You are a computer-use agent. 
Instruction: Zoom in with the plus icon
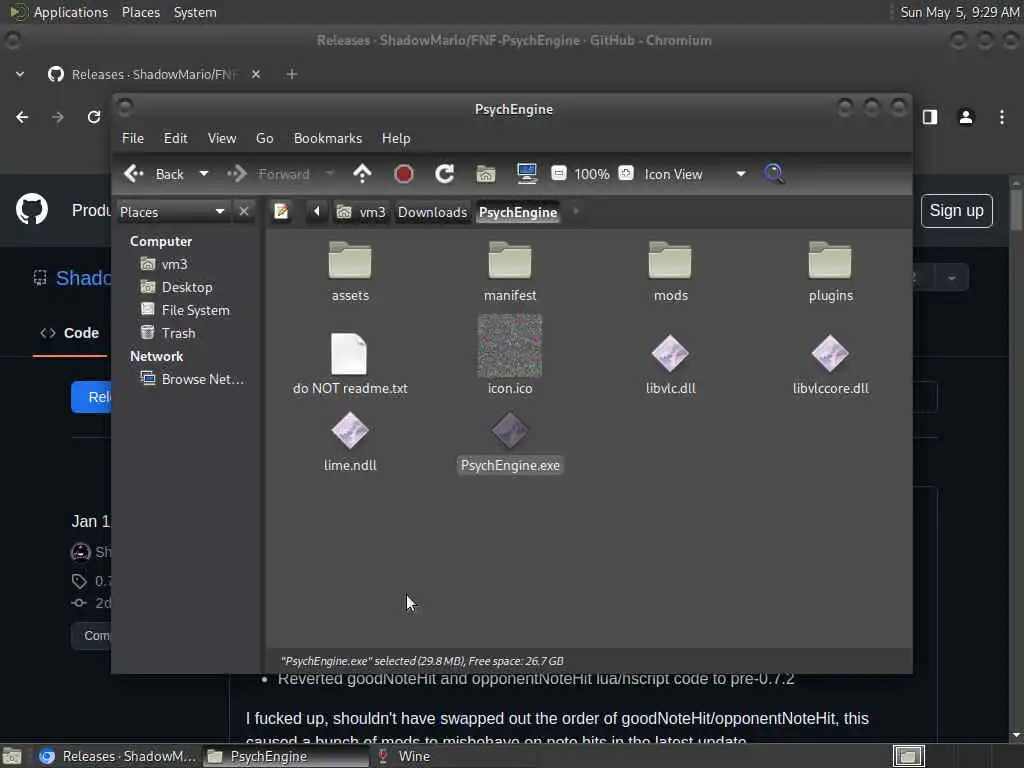pos(626,173)
